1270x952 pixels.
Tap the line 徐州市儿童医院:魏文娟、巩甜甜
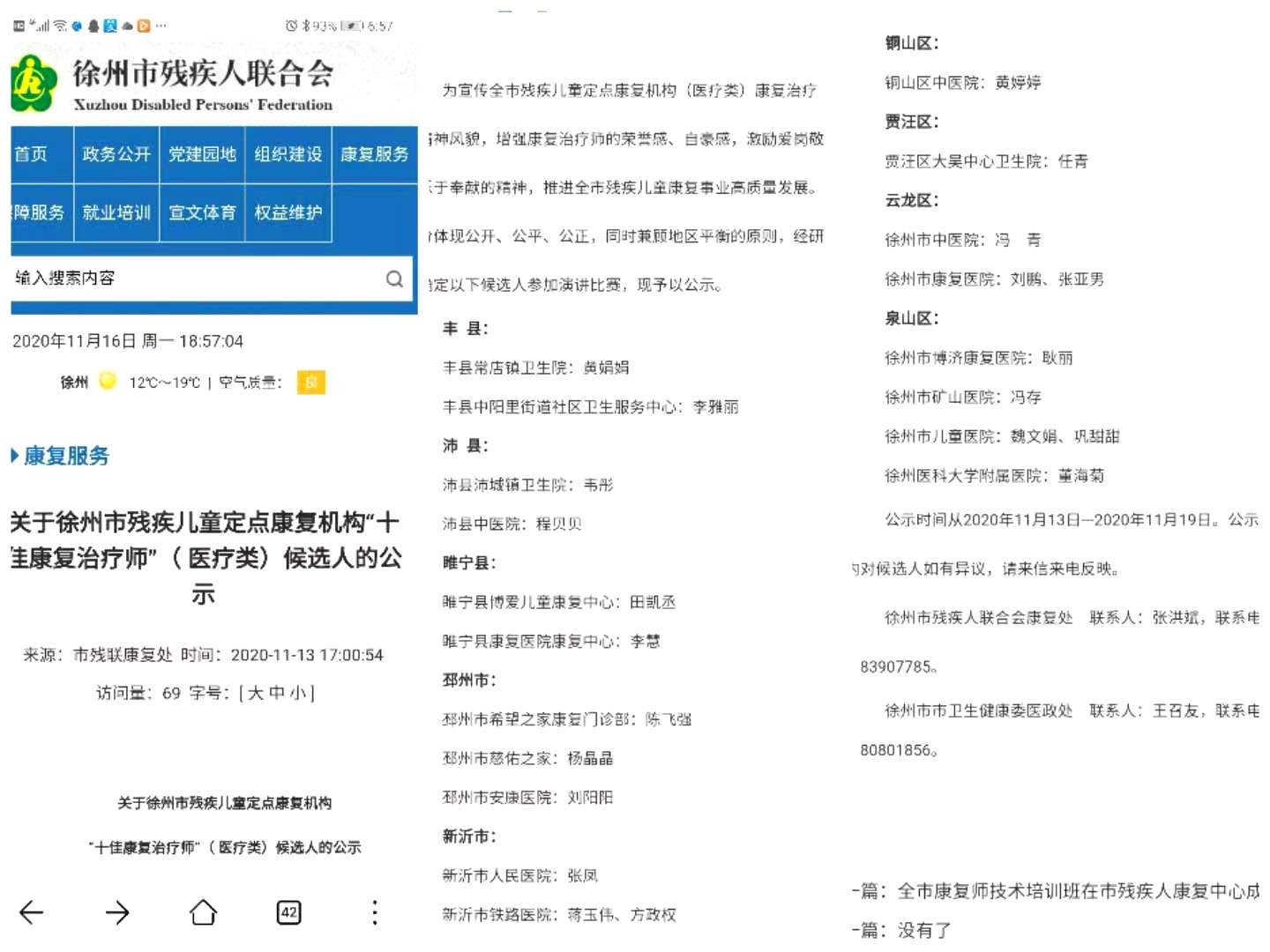click(1003, 436)
